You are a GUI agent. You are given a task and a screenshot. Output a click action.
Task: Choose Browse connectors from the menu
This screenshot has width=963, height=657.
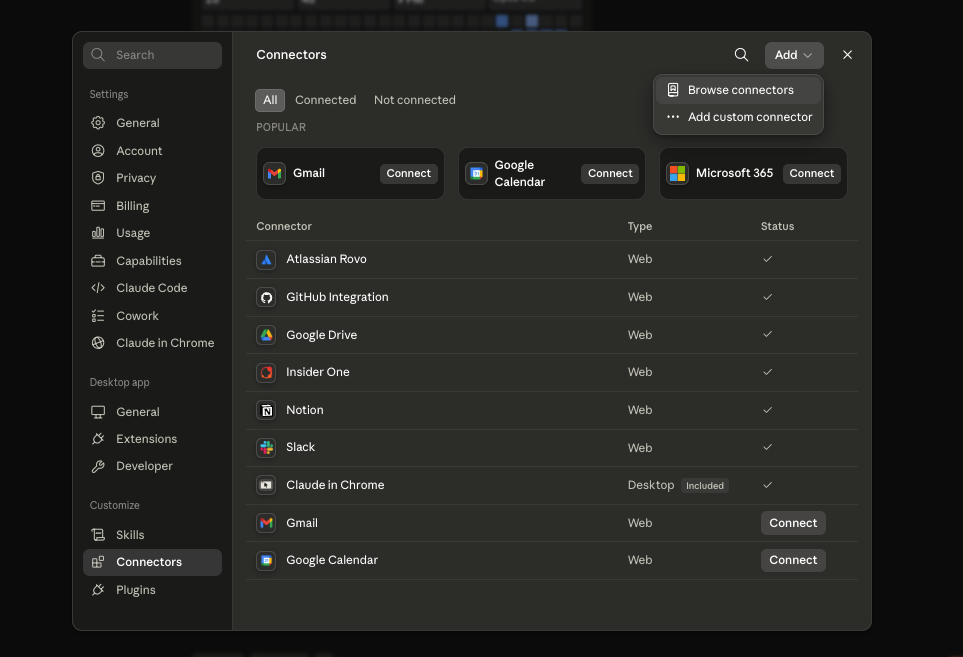[738, 90]
